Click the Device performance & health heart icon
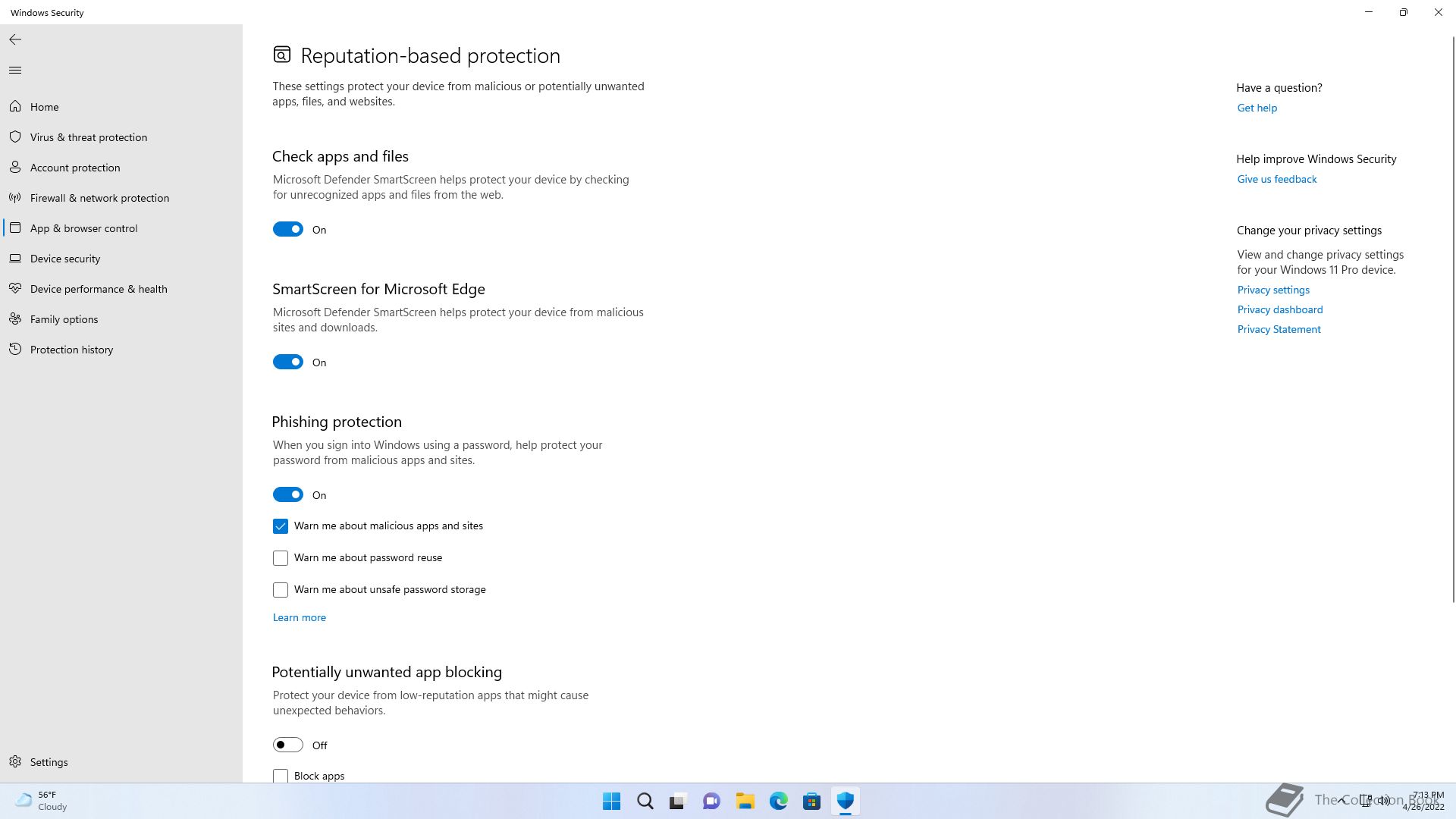1456x819 pixels. click(15, 289)
